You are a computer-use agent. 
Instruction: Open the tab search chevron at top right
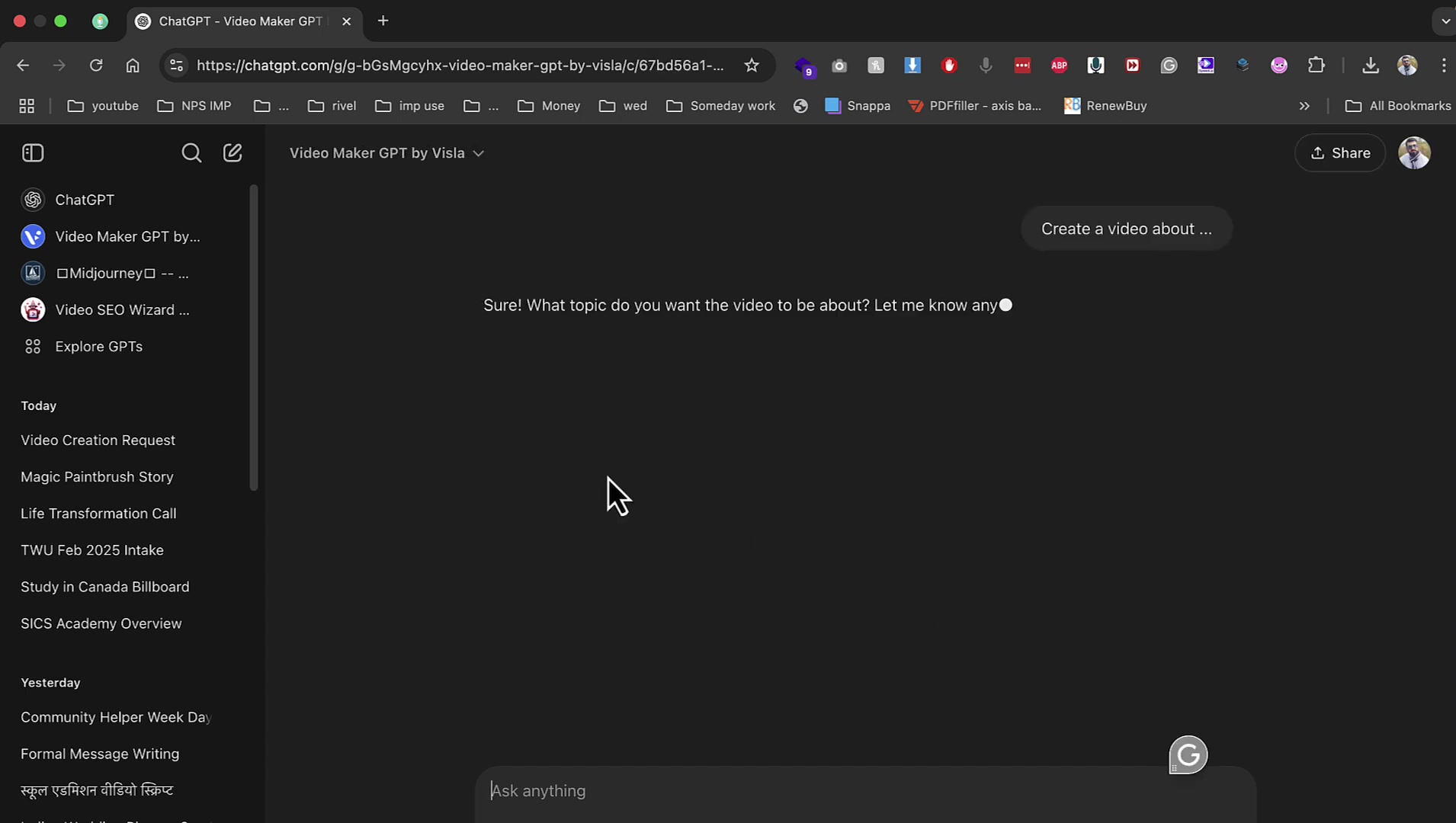click(1443, 21)
